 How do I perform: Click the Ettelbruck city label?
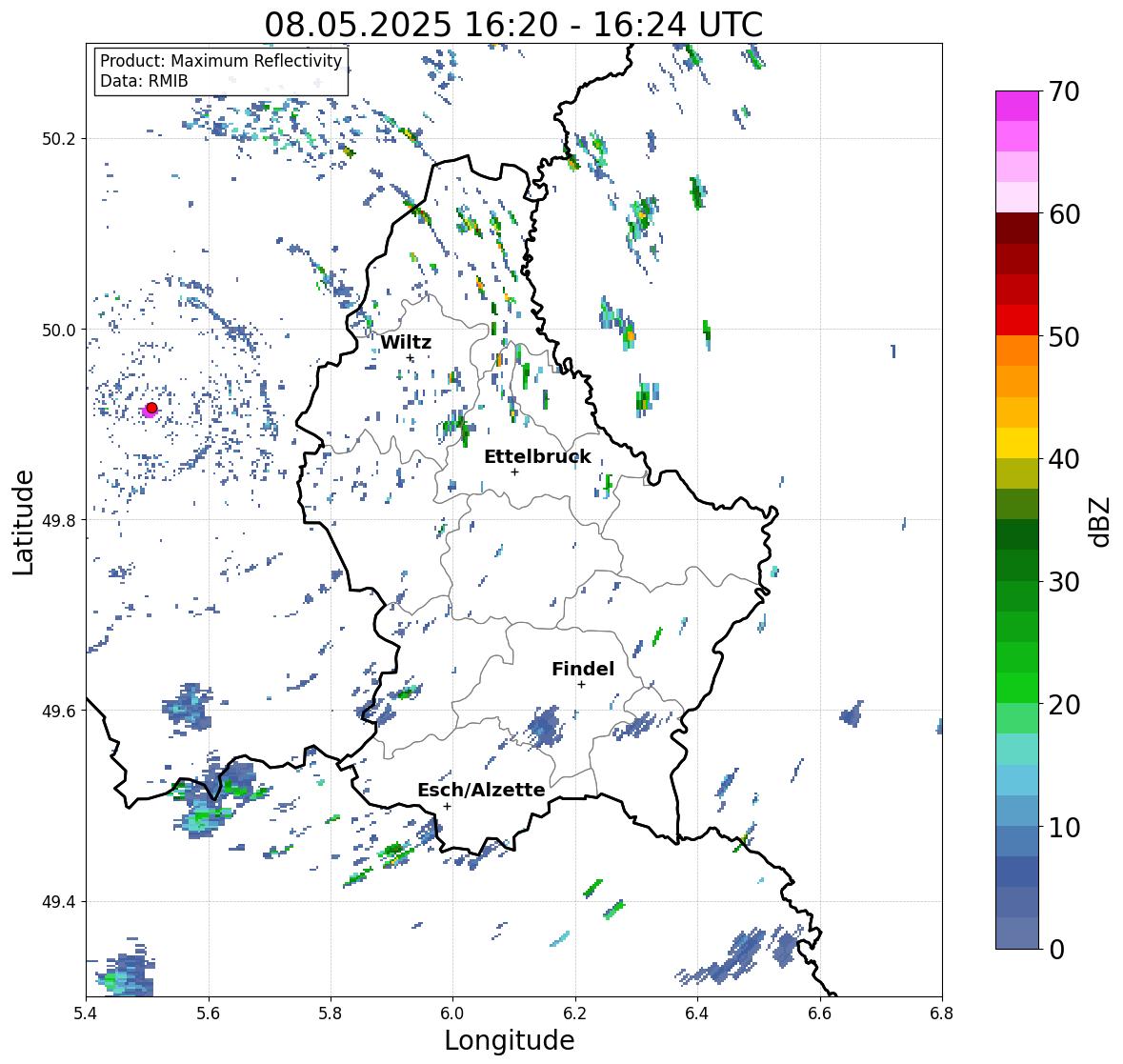[537, 456]
